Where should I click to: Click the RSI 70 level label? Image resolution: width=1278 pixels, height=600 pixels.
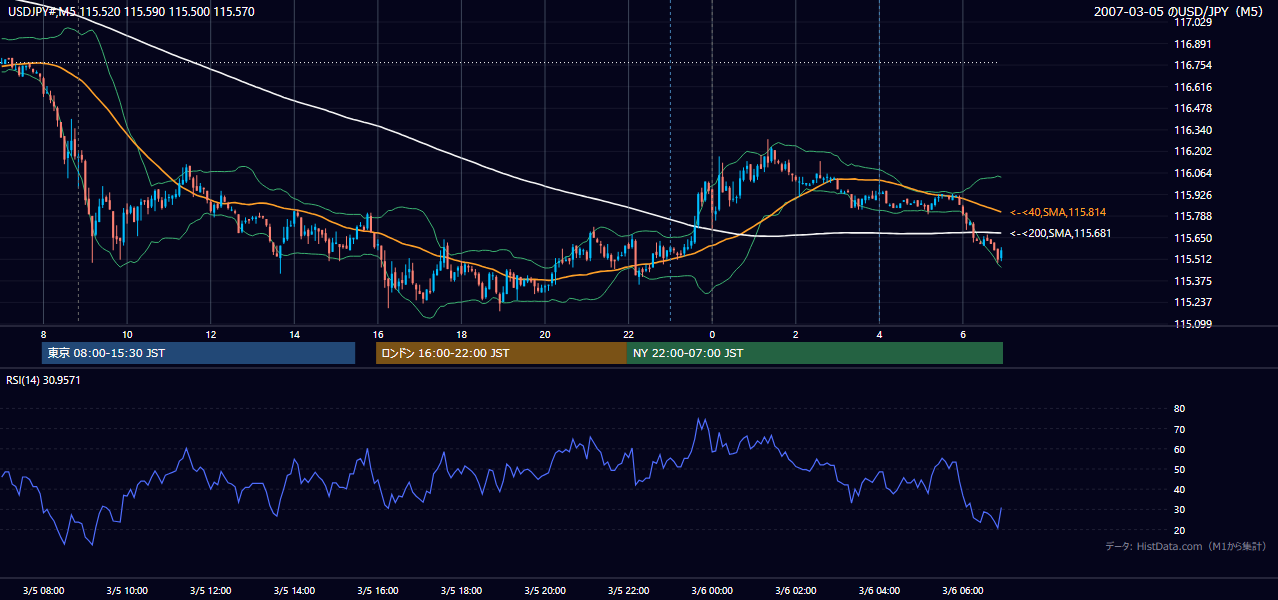(x=1179, y=429)
